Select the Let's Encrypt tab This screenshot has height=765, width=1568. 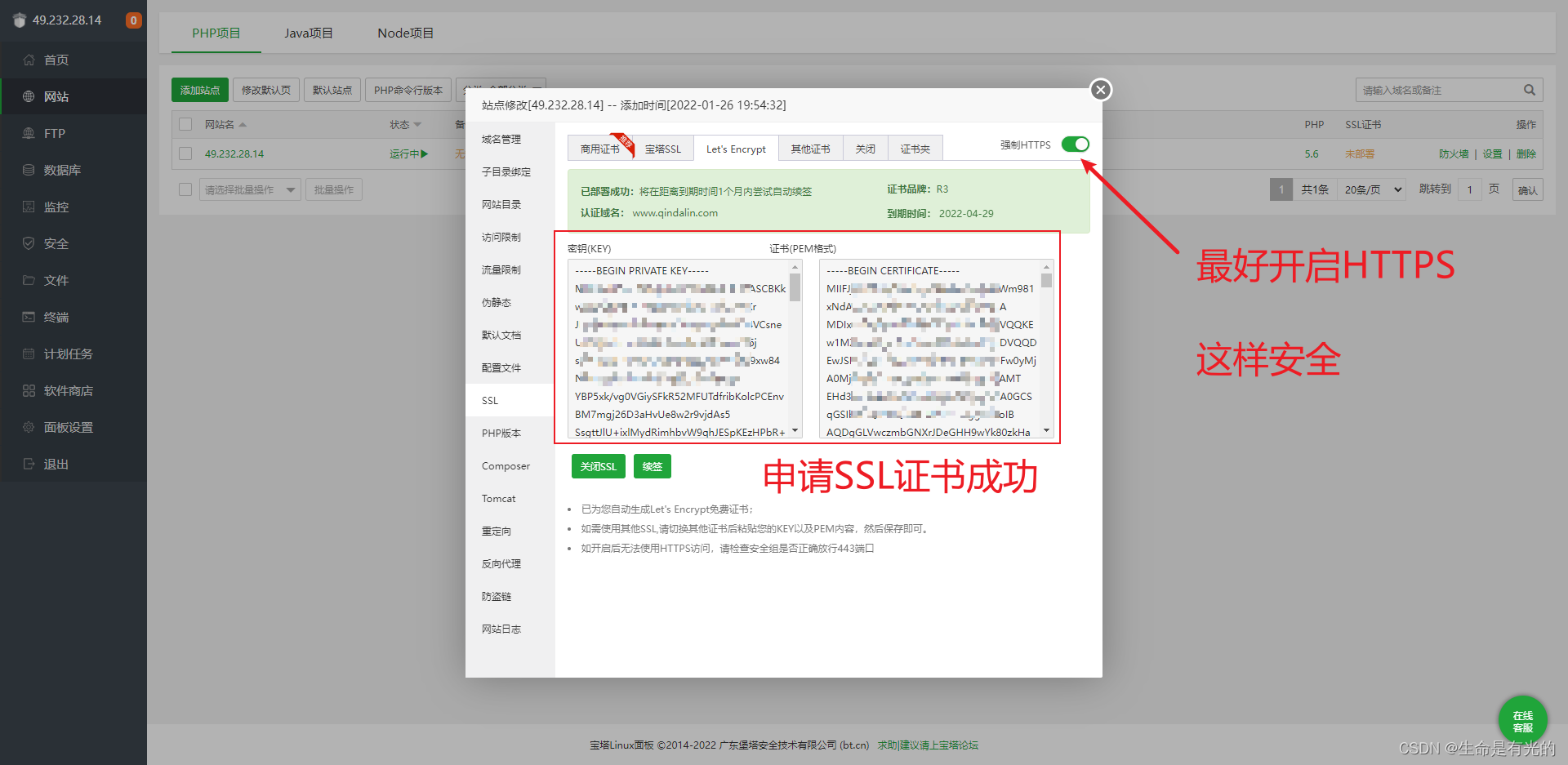click(x=736, y=149)
